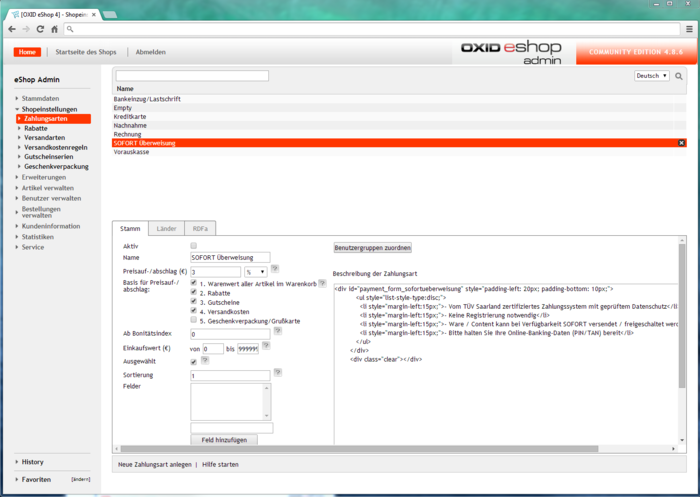Expand Erweiterungen menu group
This screenshot has height=497, width=700.
[x=44, y=177]
